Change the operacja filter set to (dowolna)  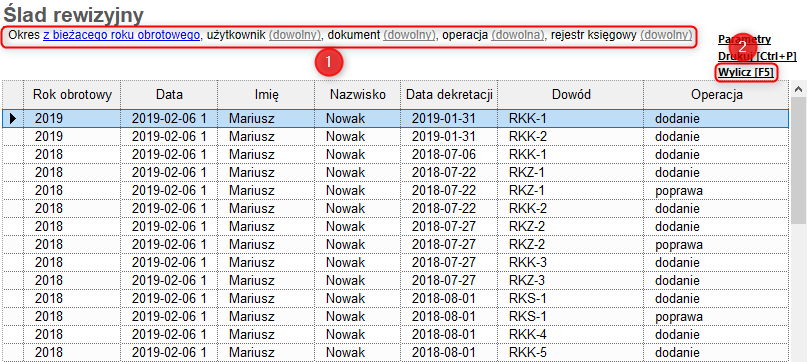coord(518,35)
